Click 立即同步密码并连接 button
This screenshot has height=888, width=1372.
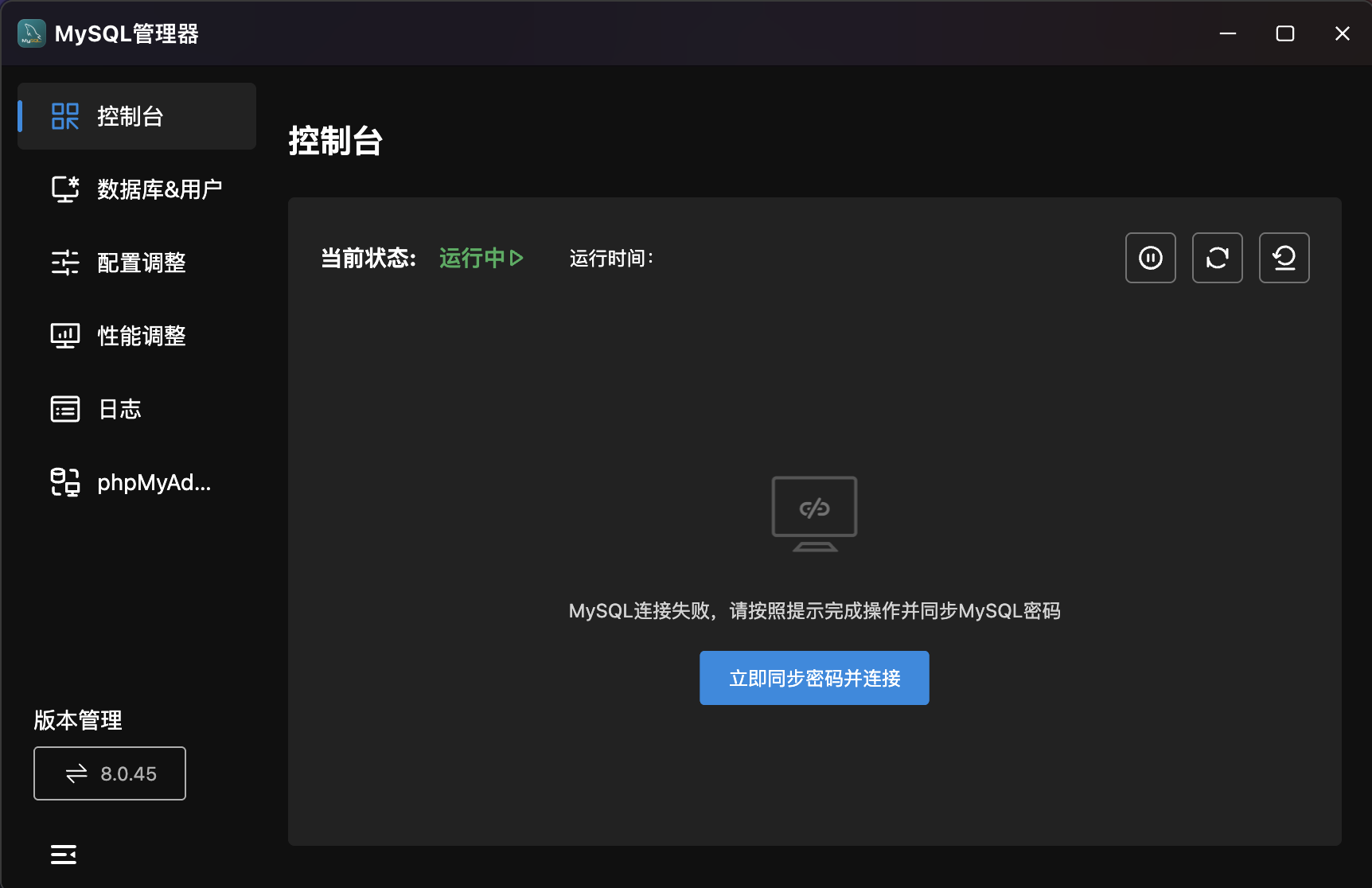pos(814,678)
